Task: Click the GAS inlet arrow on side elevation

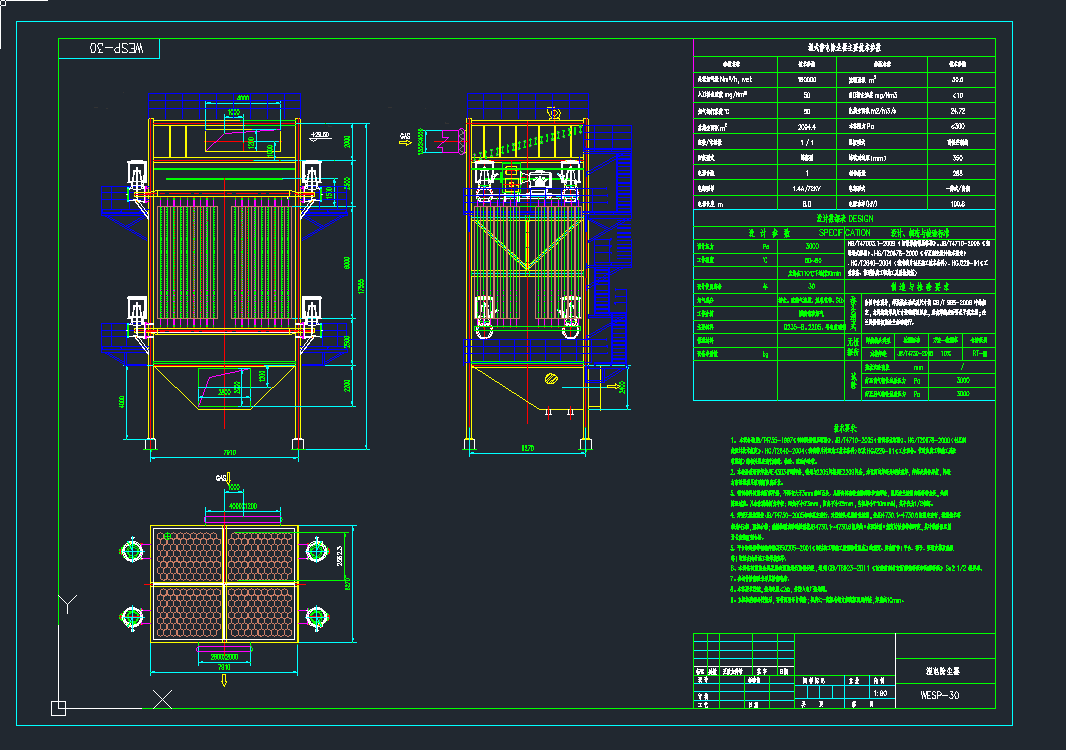Action: (x=406, y=142)
